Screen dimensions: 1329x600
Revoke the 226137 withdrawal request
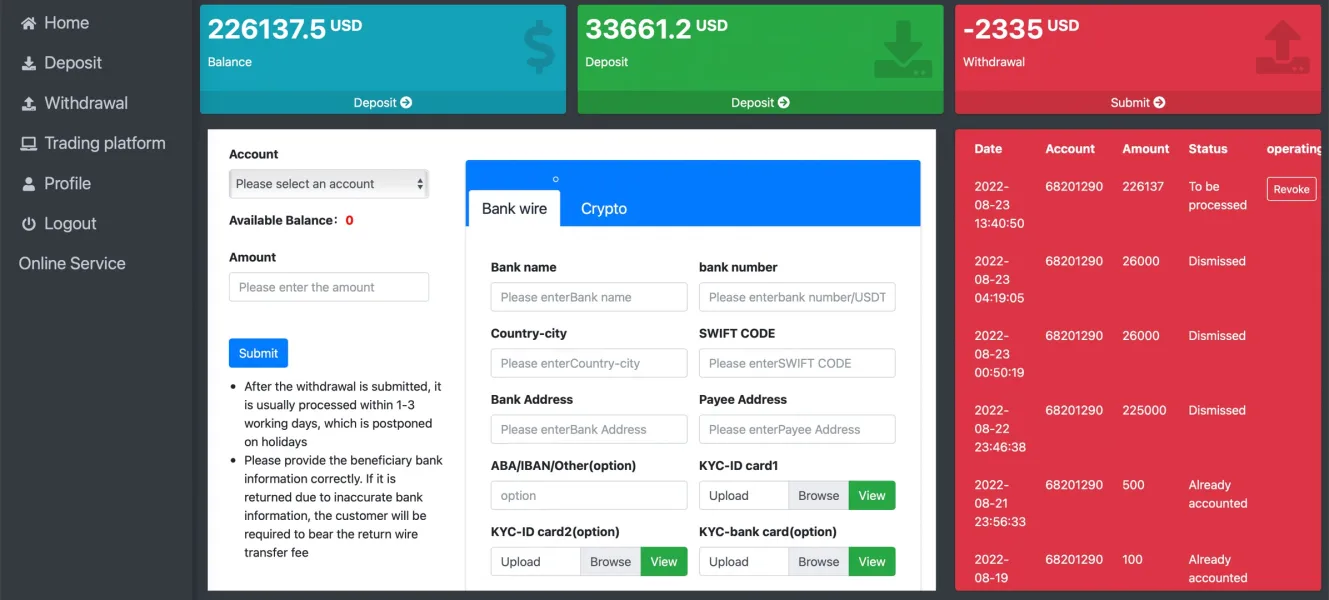coord(1291,189)
